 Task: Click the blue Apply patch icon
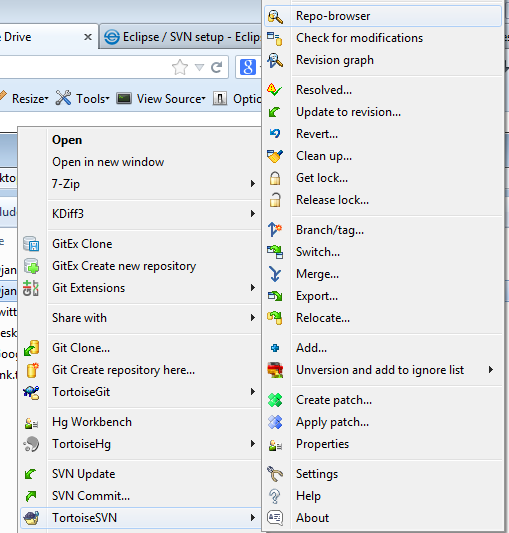click(275, 422)
